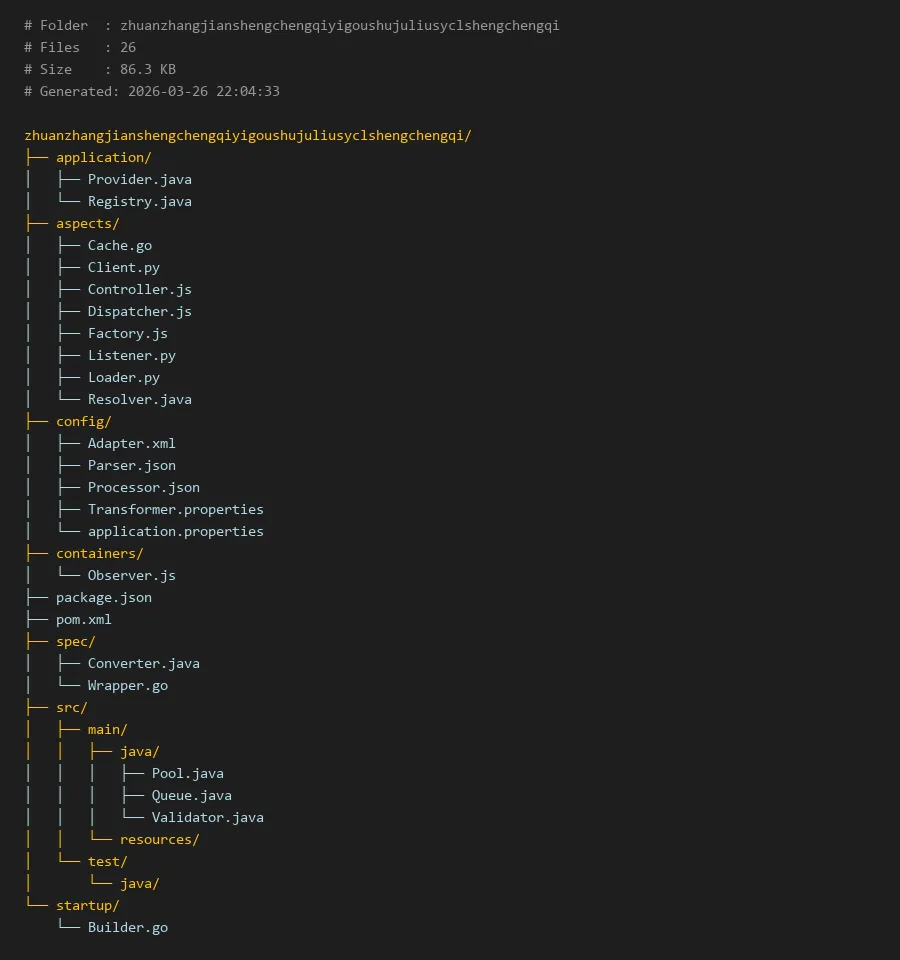Image resolution: width=900 pixels, height=960 pixels.
Task: Click the Transformer.properties file
Action: click(x=175, y=509)
